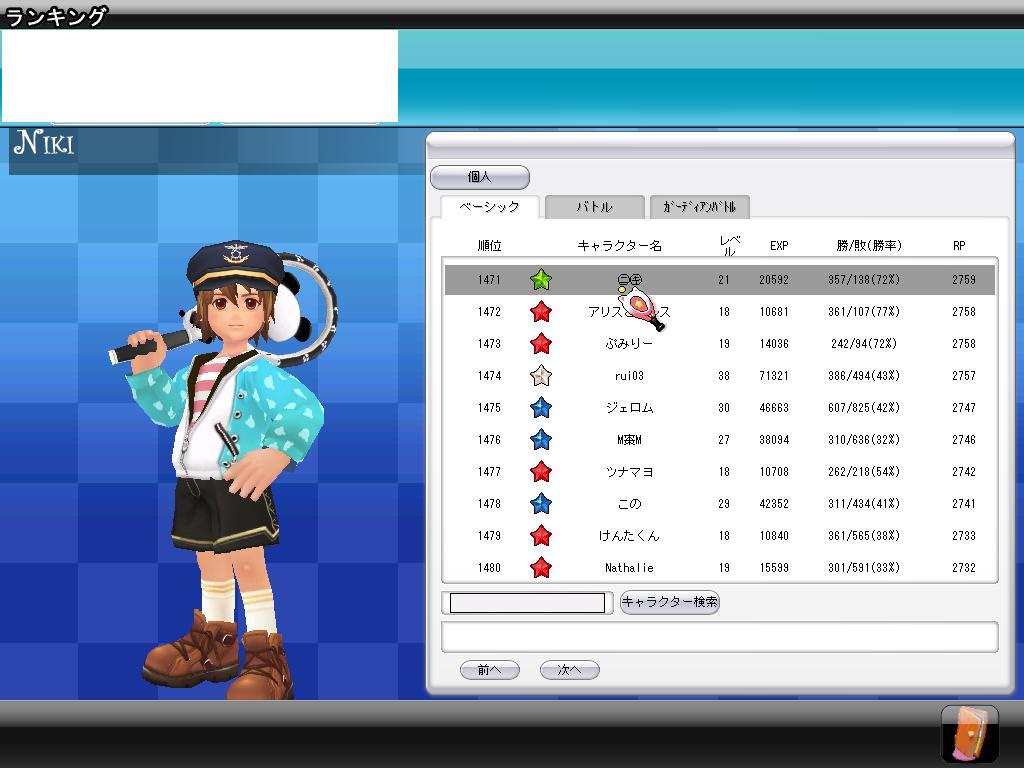
Task: Click the beige star next to rui03
Action: 541,376
